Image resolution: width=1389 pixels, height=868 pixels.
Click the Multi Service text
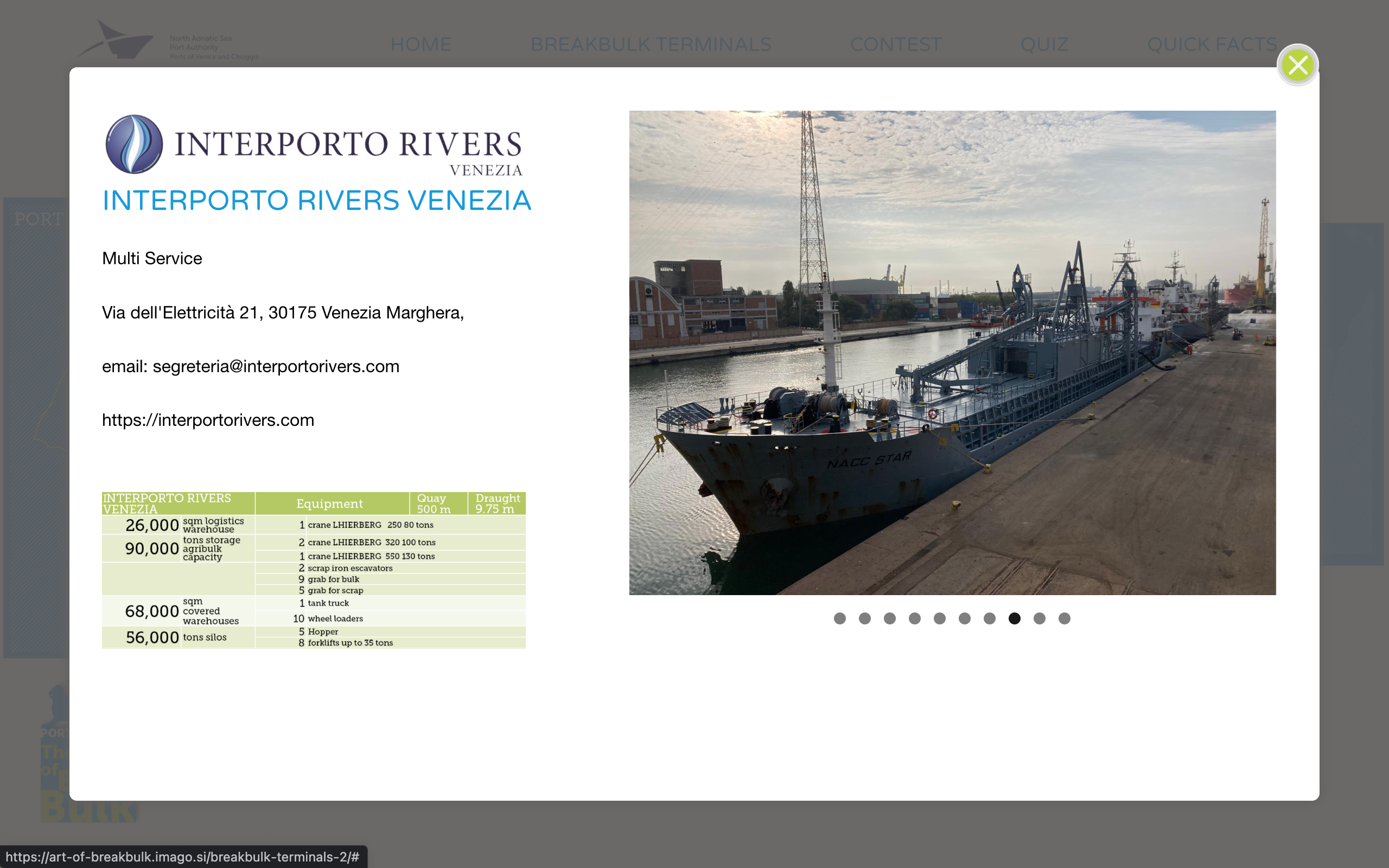152,258
